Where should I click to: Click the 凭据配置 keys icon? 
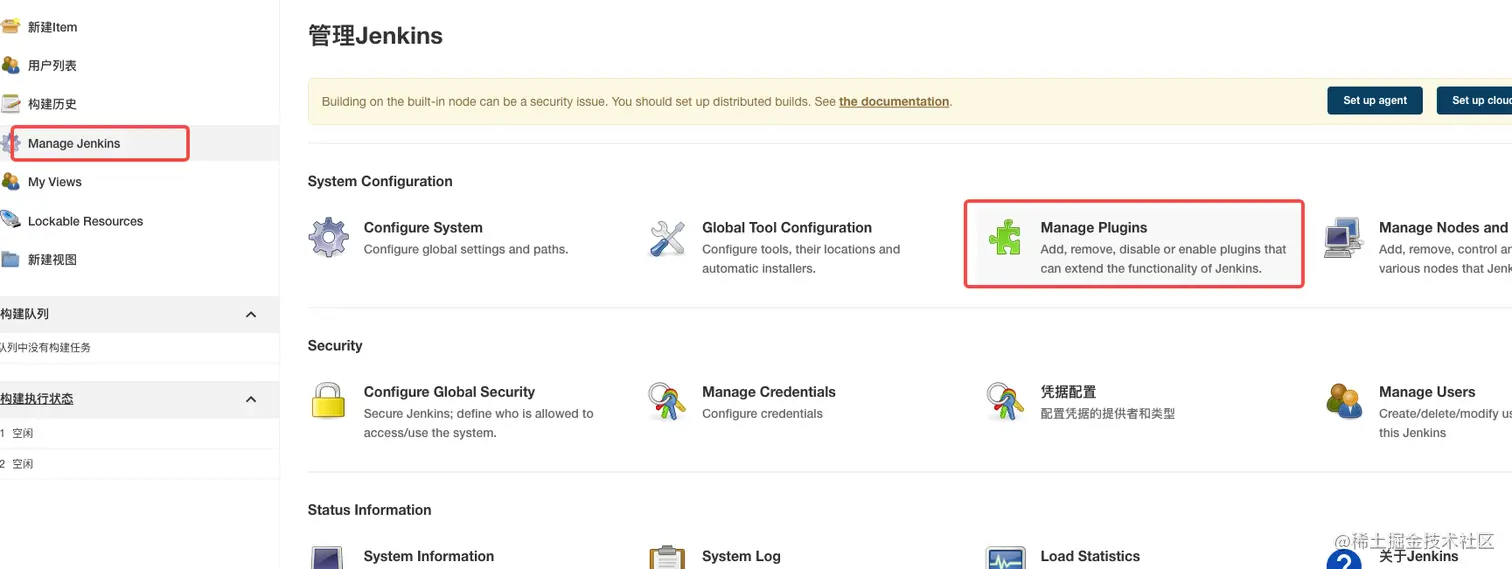[x=1005, y=401]
